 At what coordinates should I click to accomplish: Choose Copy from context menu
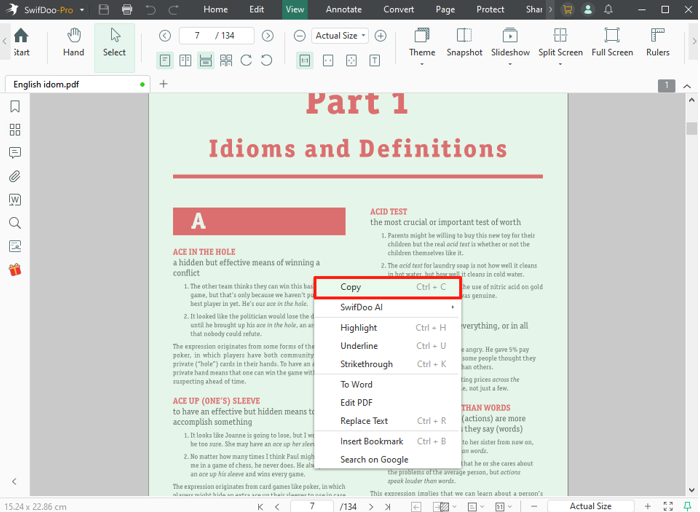coord(388,287)
